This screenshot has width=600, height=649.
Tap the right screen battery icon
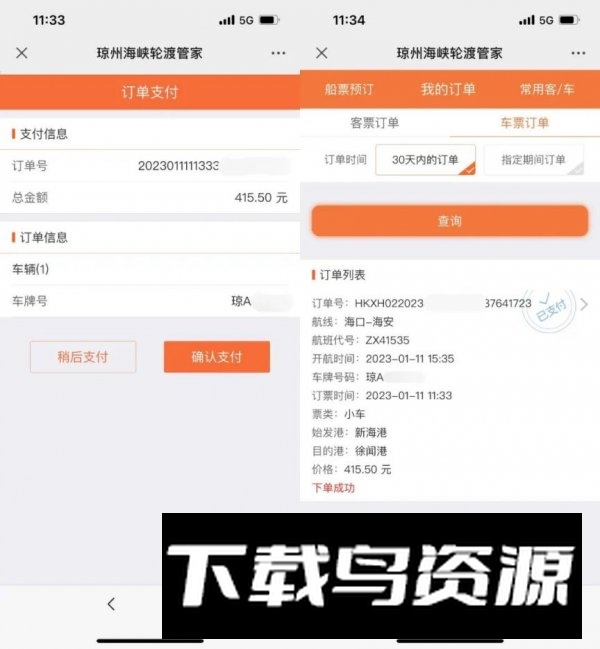569,20
